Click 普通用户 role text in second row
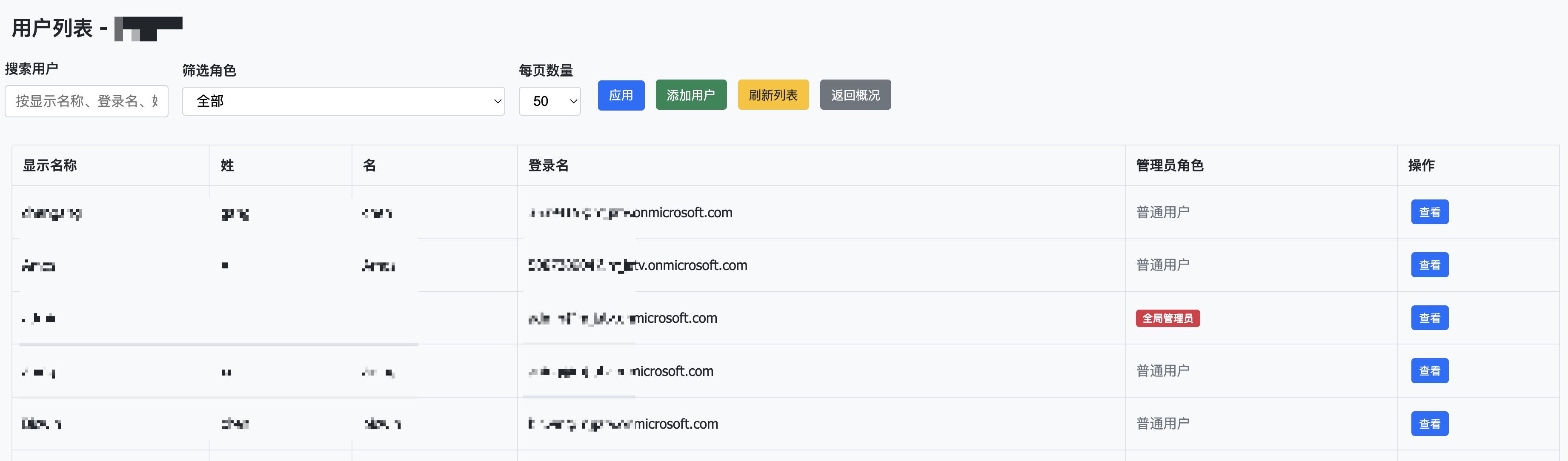Screen dimensions: 1568x461 pos(1162,265)
